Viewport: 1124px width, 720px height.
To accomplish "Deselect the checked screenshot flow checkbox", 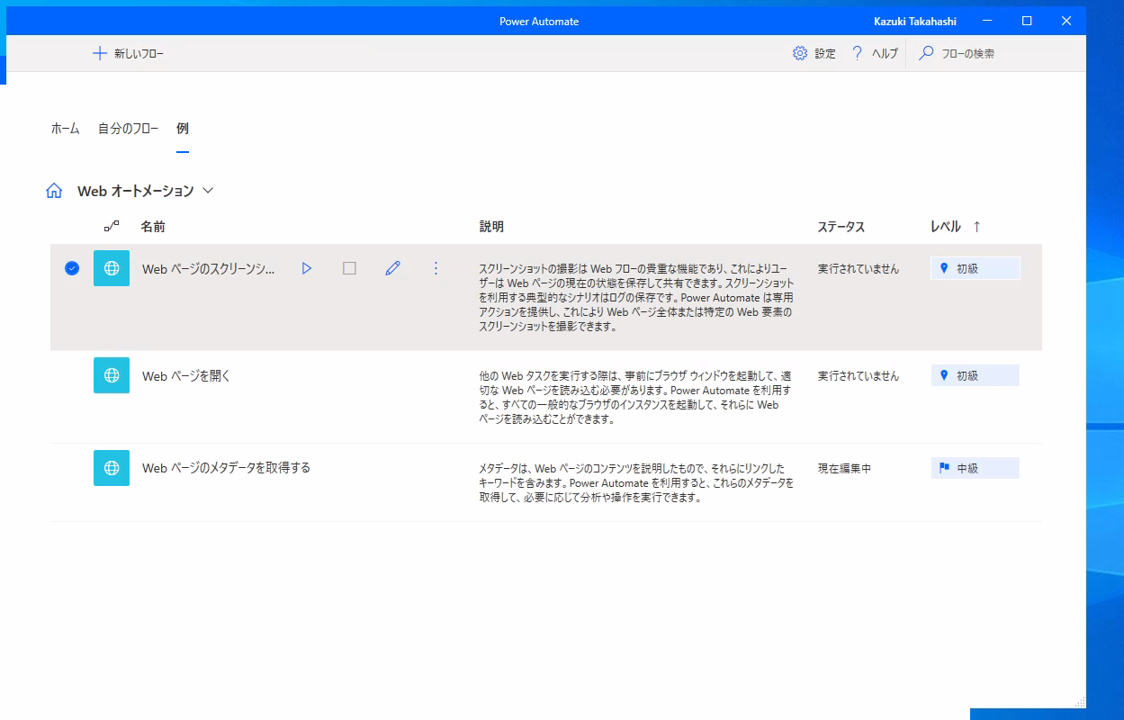I will pos(70,268).
